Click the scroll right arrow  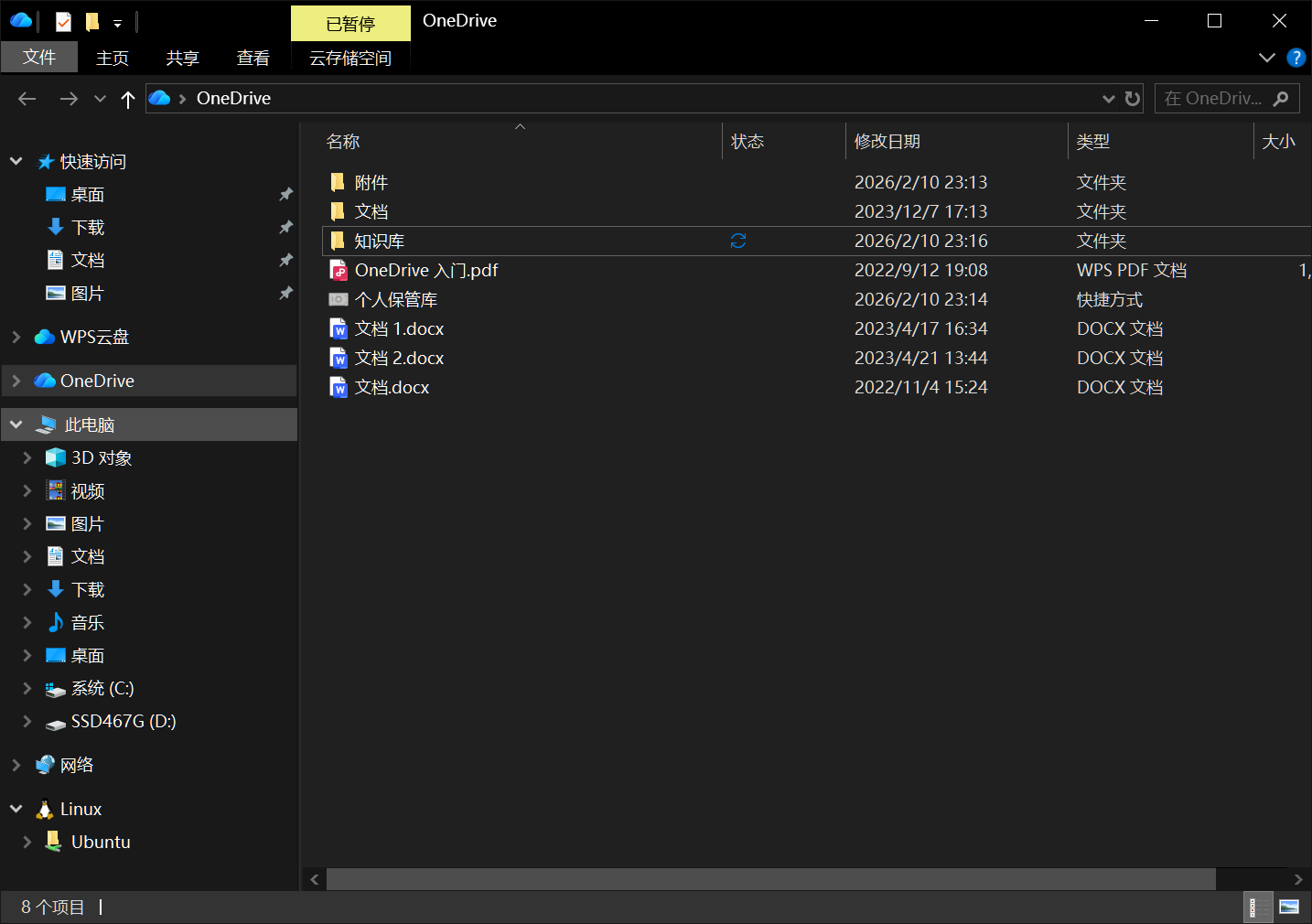[1298, 879]
